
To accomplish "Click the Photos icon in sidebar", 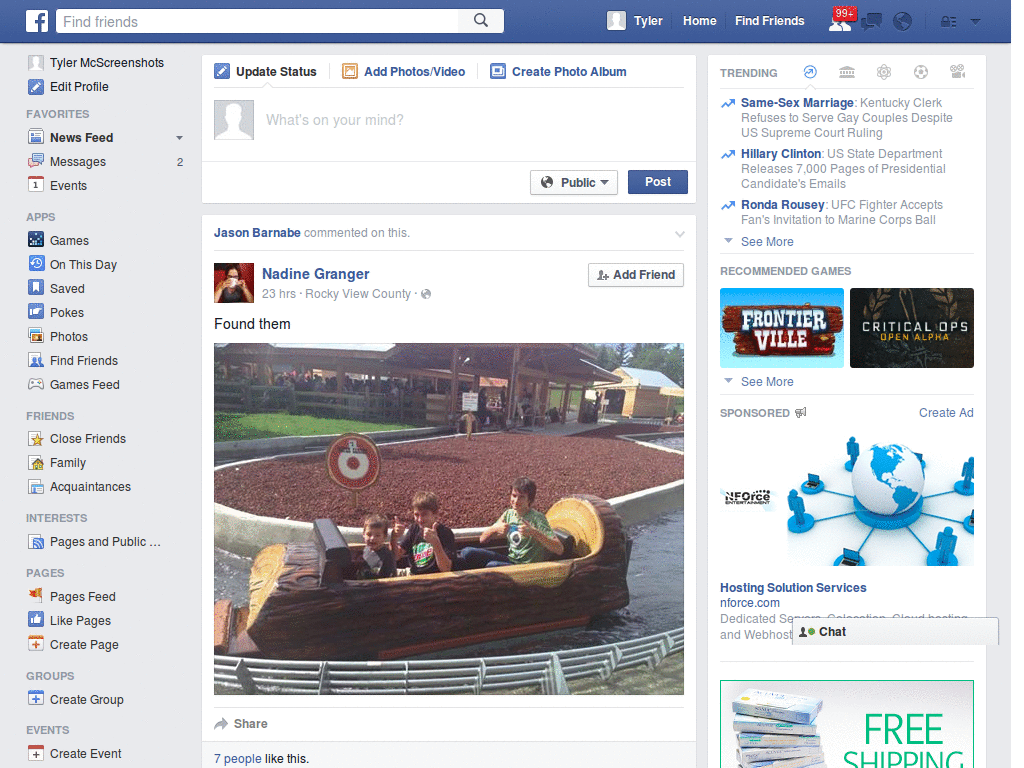I will pos(36,336).
